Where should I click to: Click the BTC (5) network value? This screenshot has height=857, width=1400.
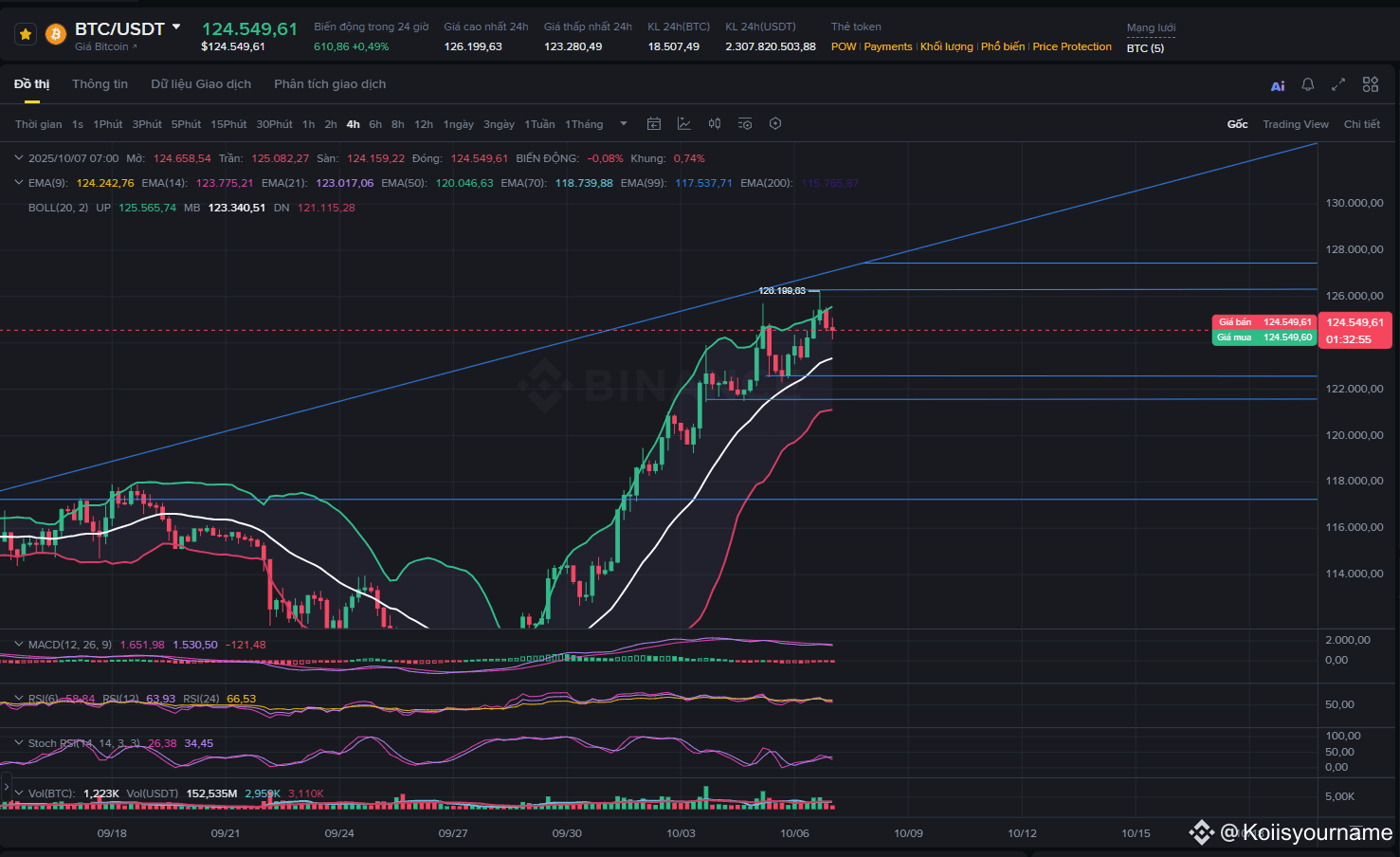click(x=1145, y=48)
